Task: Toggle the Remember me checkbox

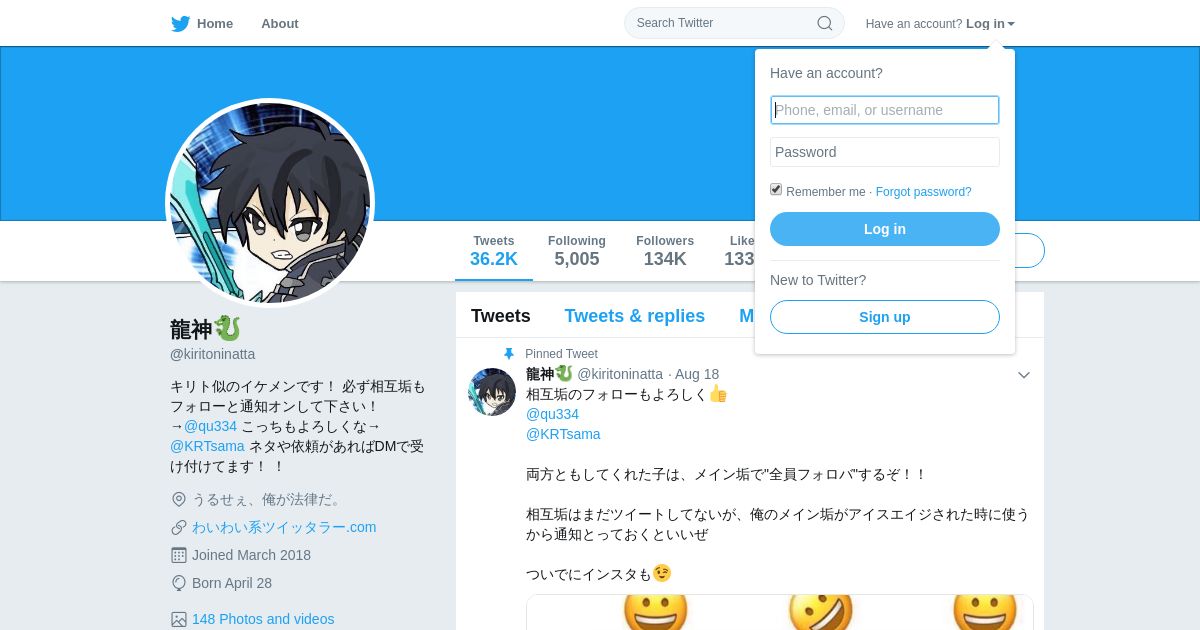Action: pyautogui.click(x=776, y=189)
